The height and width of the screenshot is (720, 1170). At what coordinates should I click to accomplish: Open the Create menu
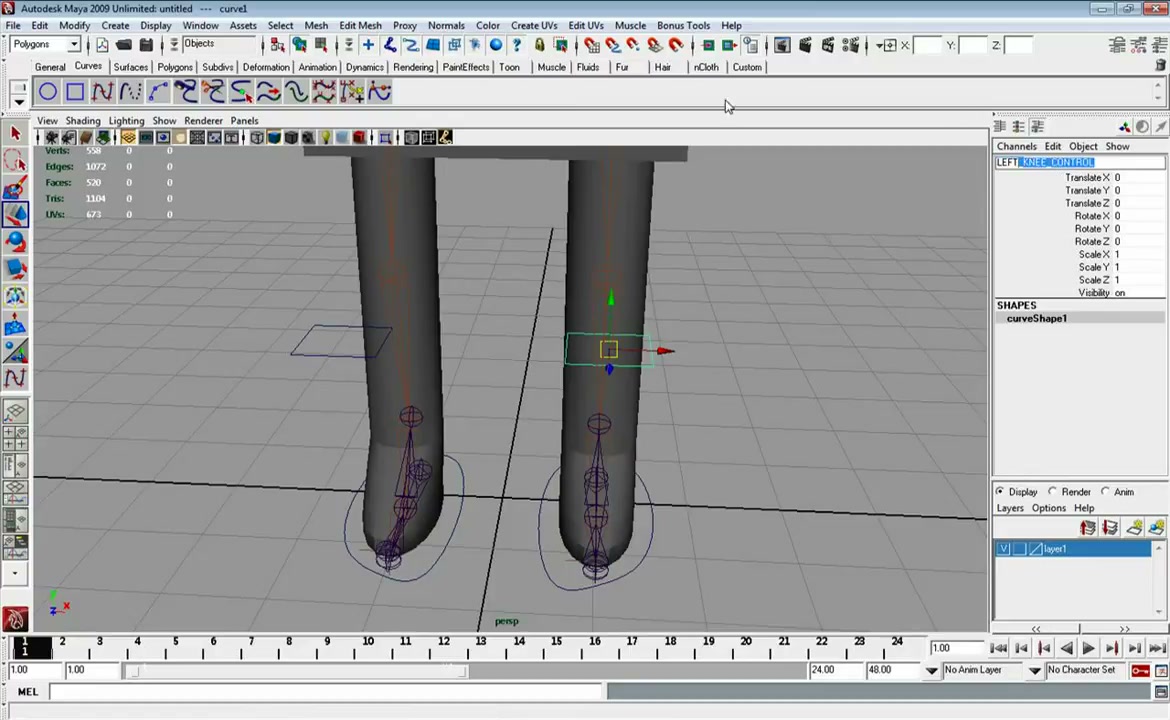coord(115,25)
